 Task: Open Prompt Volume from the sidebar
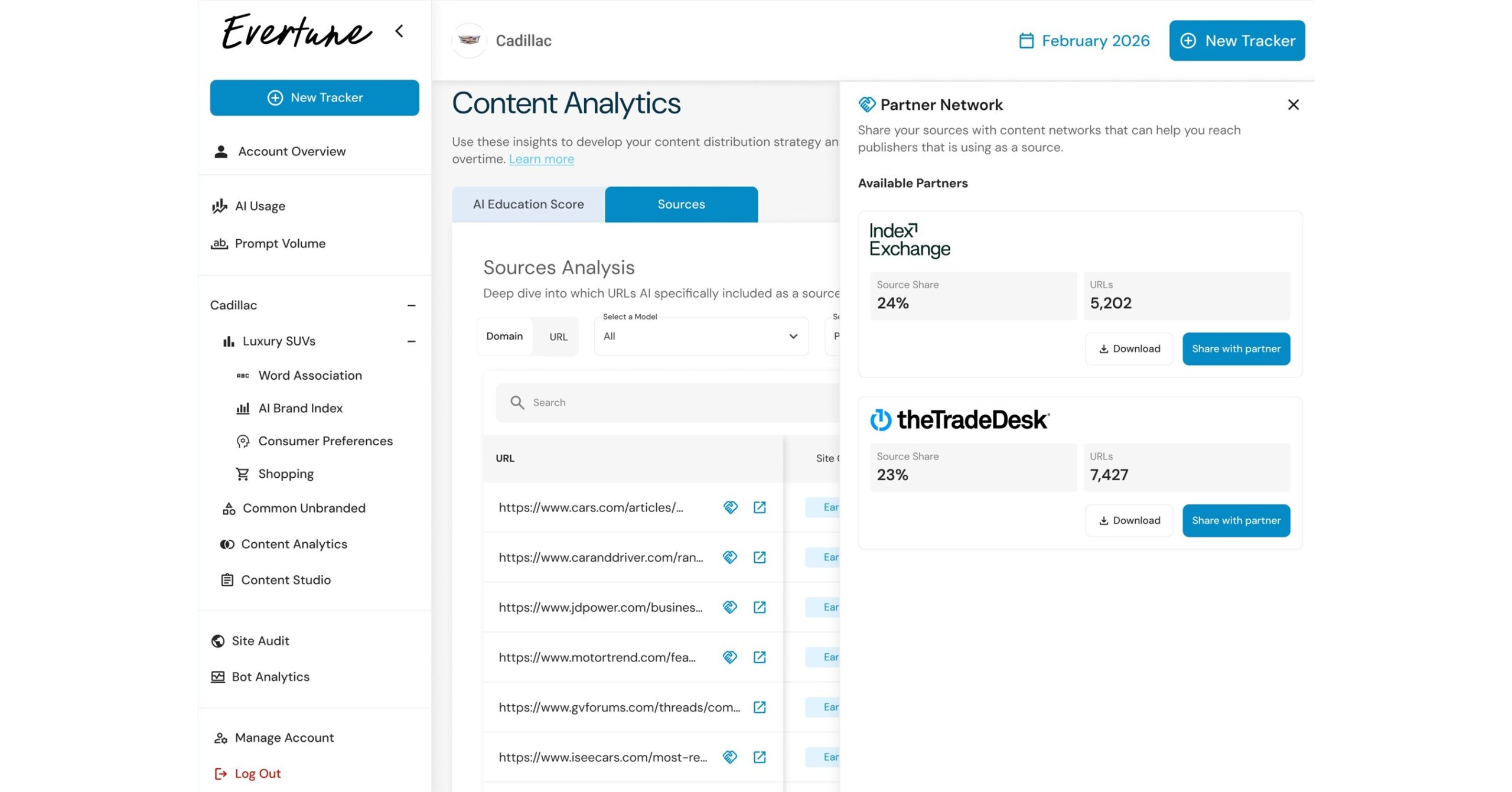[279, 243]
